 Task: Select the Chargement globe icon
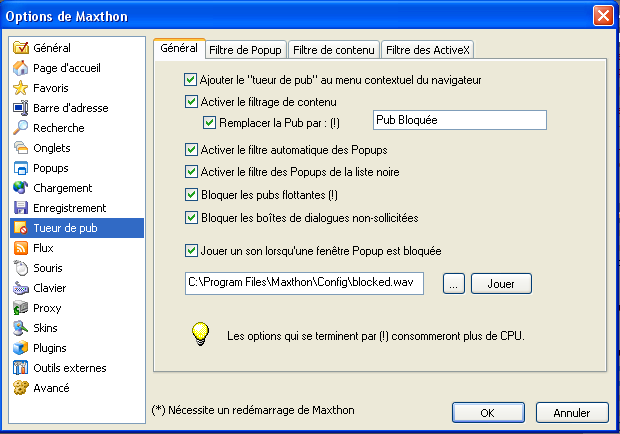[21, 188]
